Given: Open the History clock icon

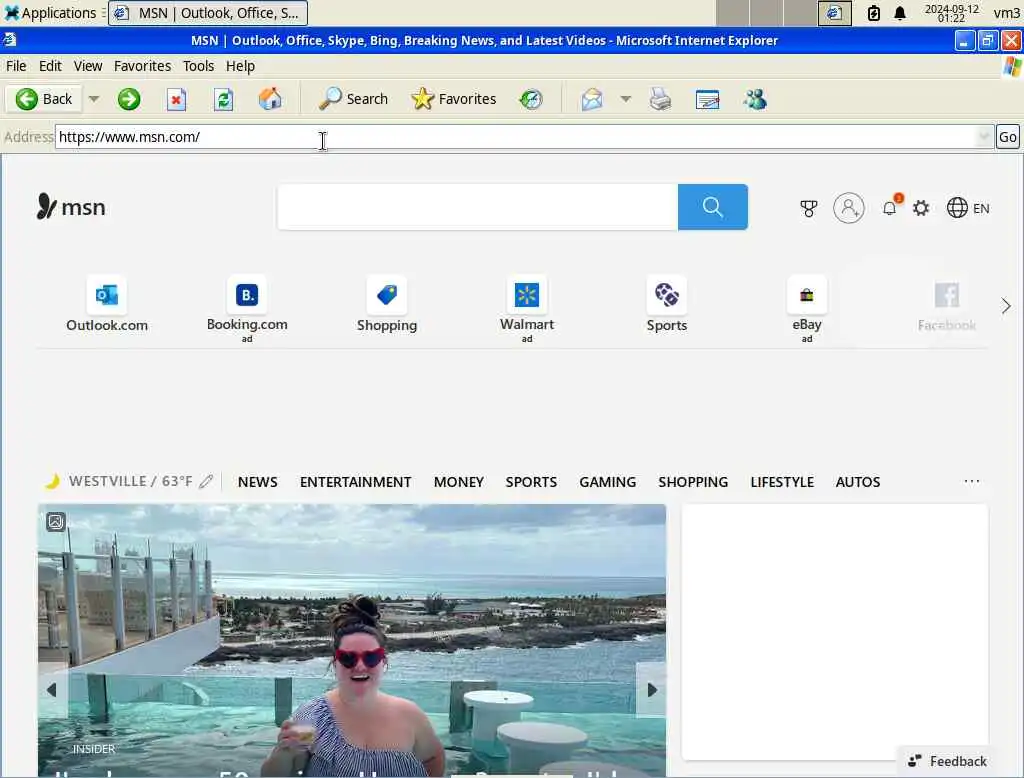Looking at the screenshot, I should [x=531, y=99].
